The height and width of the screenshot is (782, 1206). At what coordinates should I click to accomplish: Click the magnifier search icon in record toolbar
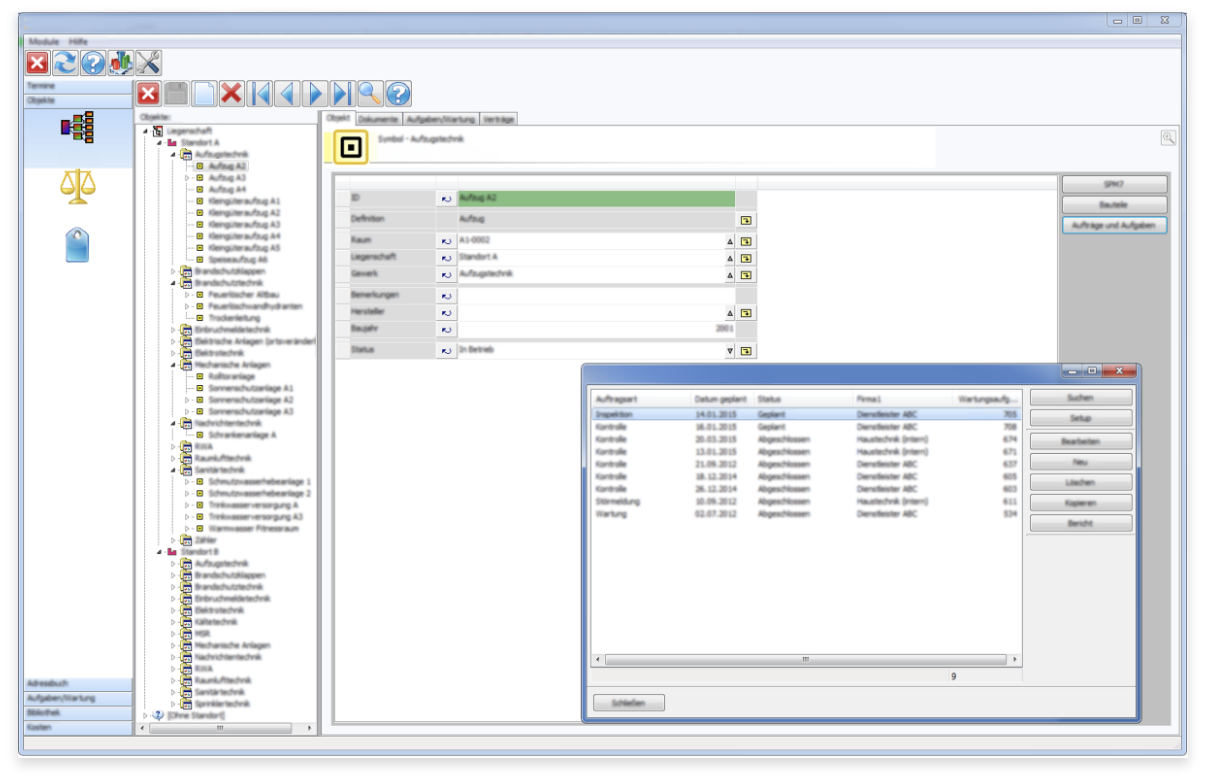(x=370, y=94)
